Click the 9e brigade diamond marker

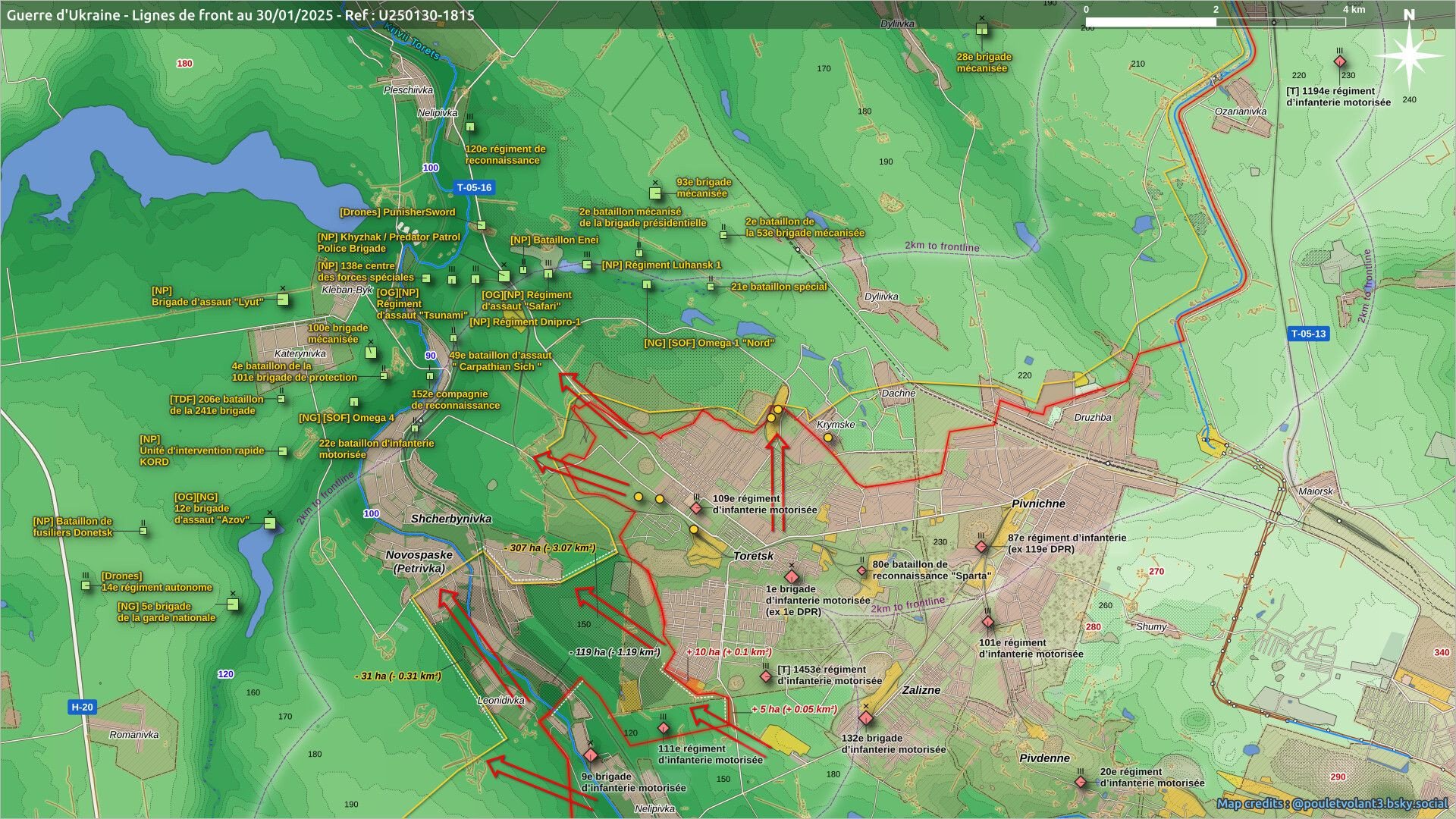click(x=591, y=755)
